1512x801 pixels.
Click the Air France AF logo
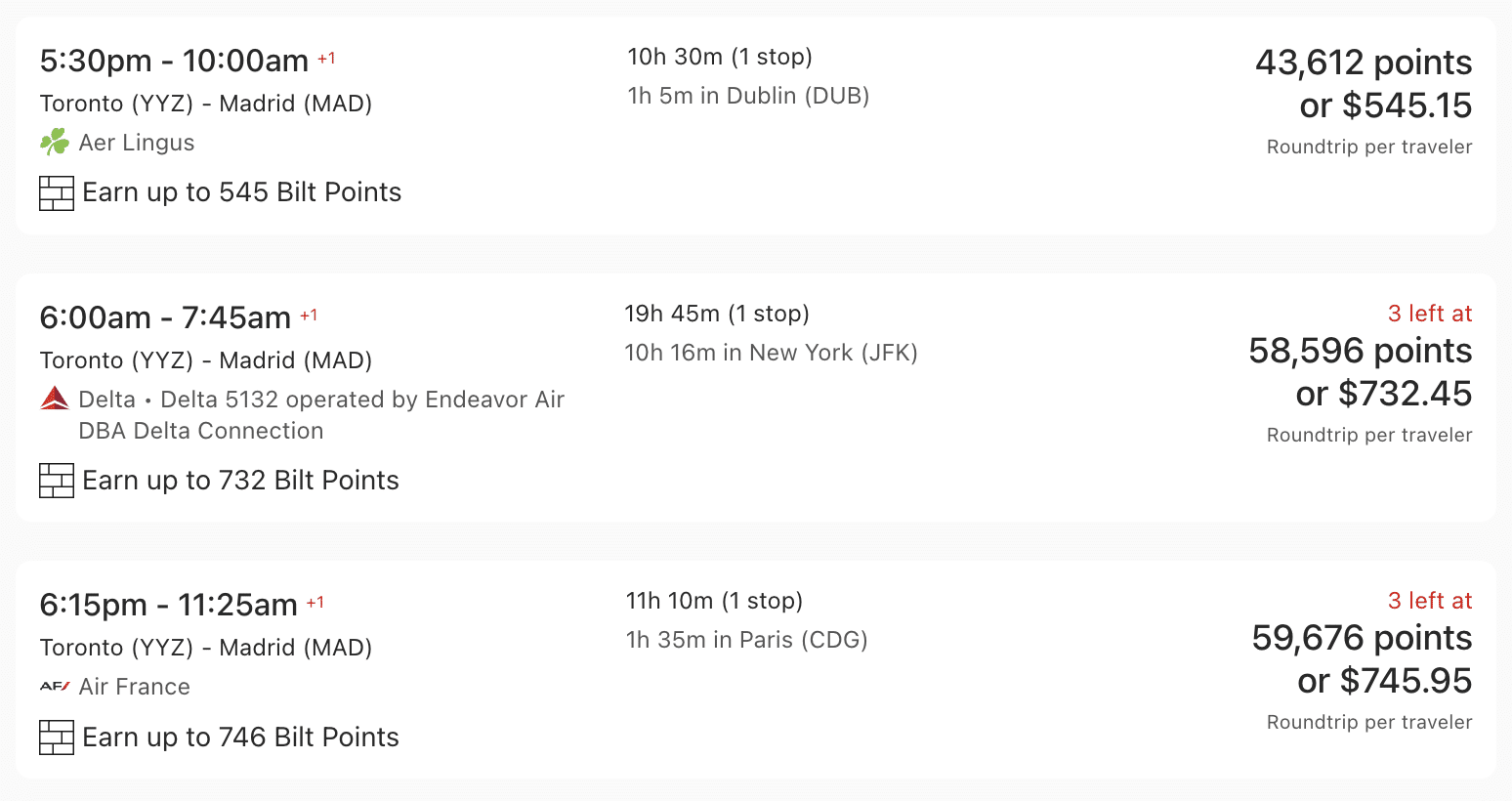pyautogui.click(x=55, y=687)
